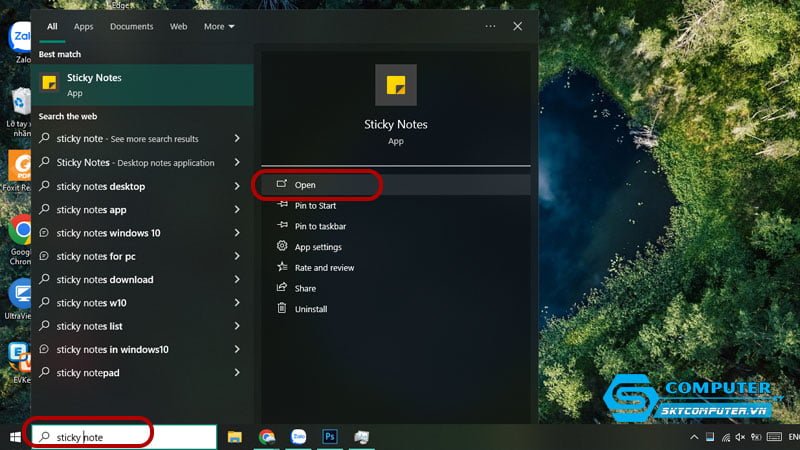Click the large Sticky Notes app icon in preview pane
The width and height of the screenshot is (800, 450).
coord(396,85)
